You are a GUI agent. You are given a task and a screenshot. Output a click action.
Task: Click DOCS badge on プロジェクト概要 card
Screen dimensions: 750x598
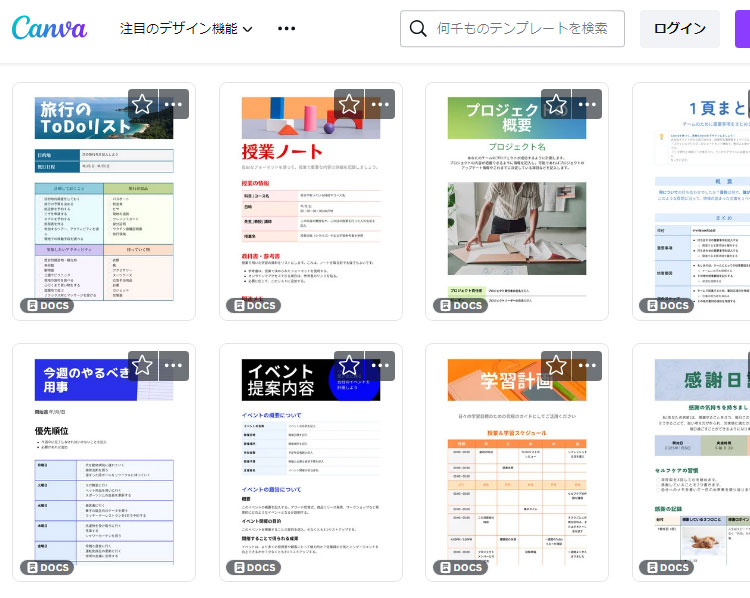(x=460, y=306)
